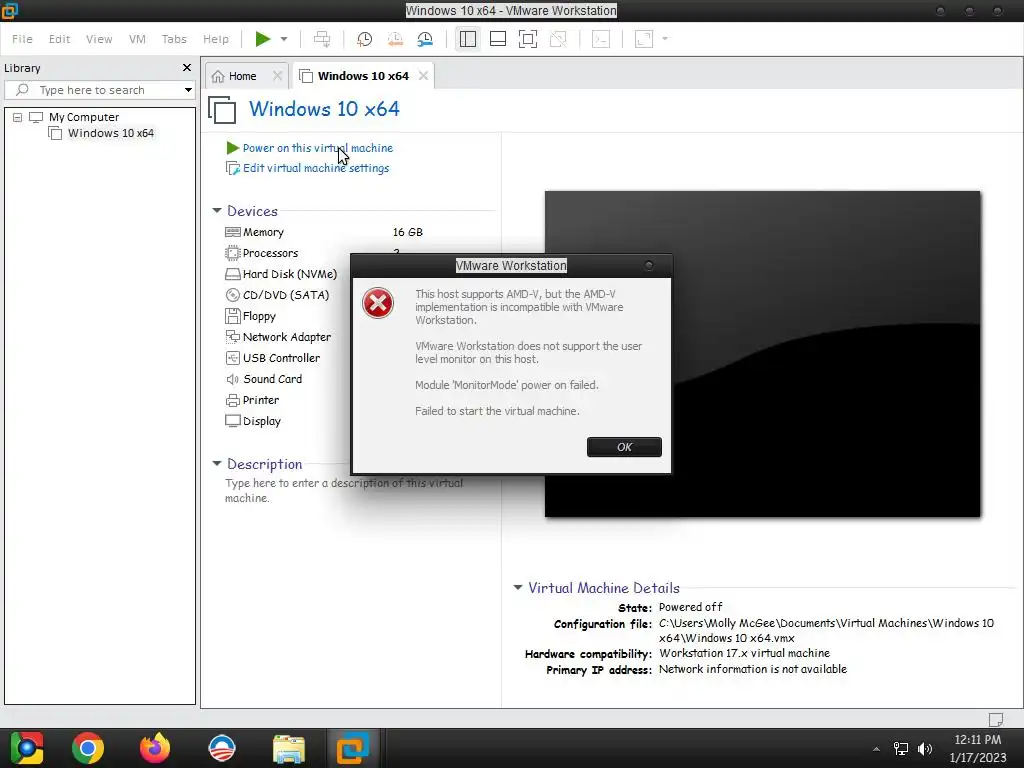Select the Processors device row
The width and height of the screenshot is (1024, 768).
click(270, 253)
